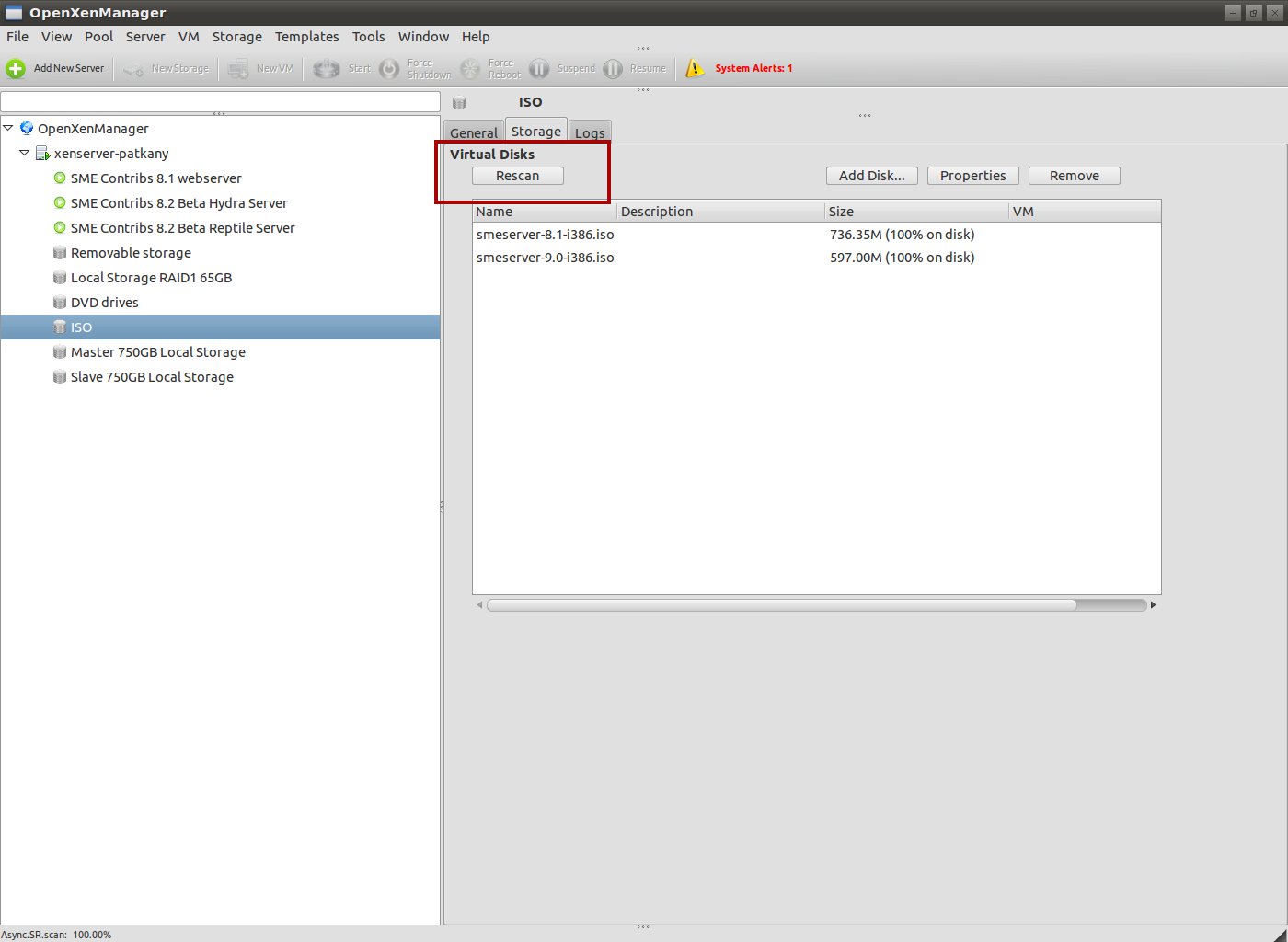Click the Removable storage disk icon
The height and width of the screenshot is (942, 1288).
pos(60,252)
